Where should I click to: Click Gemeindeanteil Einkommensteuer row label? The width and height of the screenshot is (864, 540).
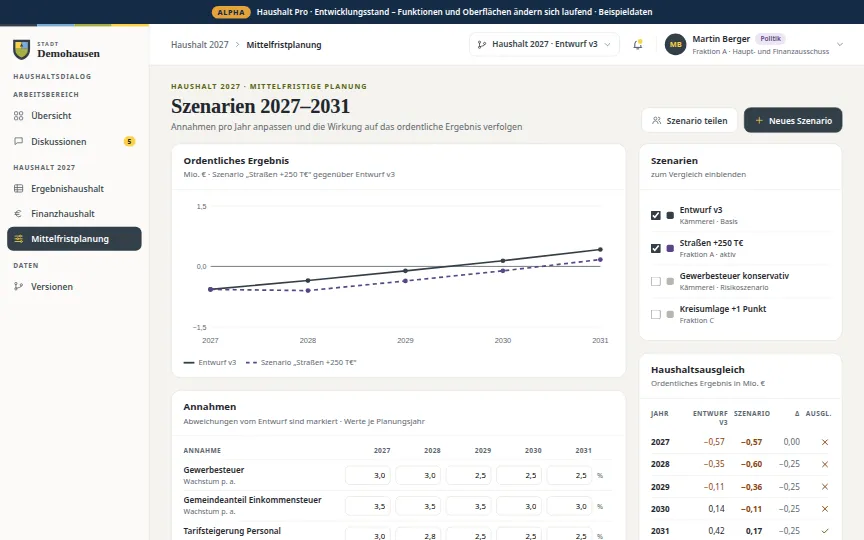[x=252, y=500]
